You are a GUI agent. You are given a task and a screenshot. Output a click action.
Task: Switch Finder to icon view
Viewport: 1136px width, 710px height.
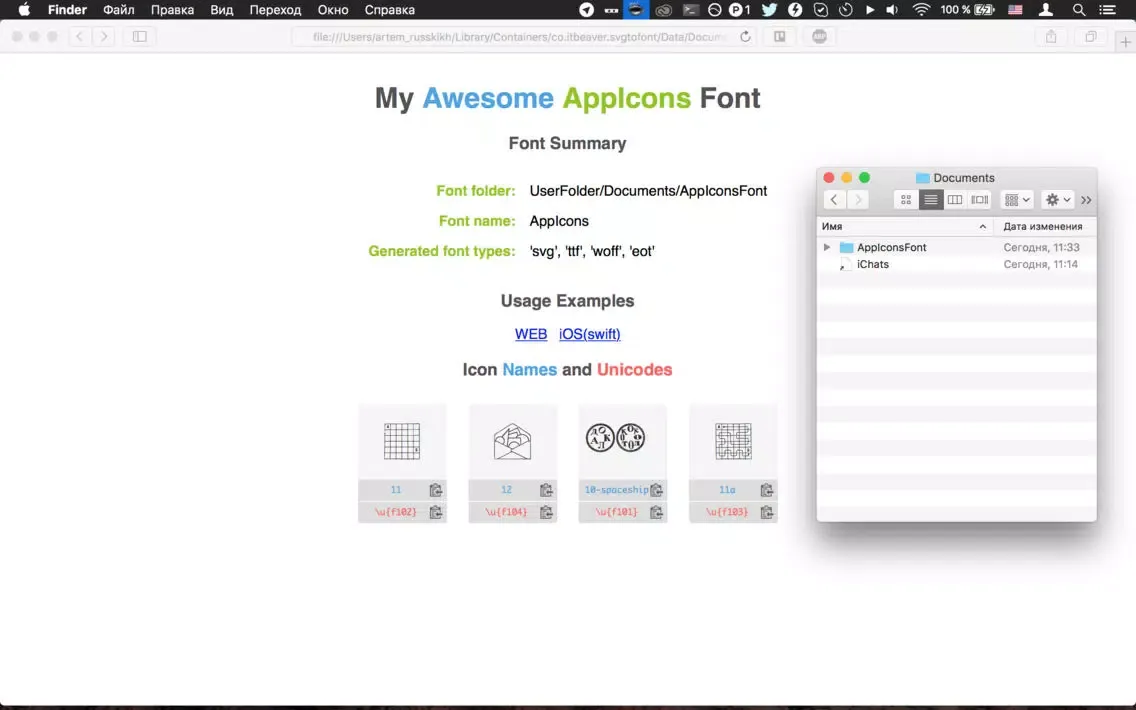[906, 200]
